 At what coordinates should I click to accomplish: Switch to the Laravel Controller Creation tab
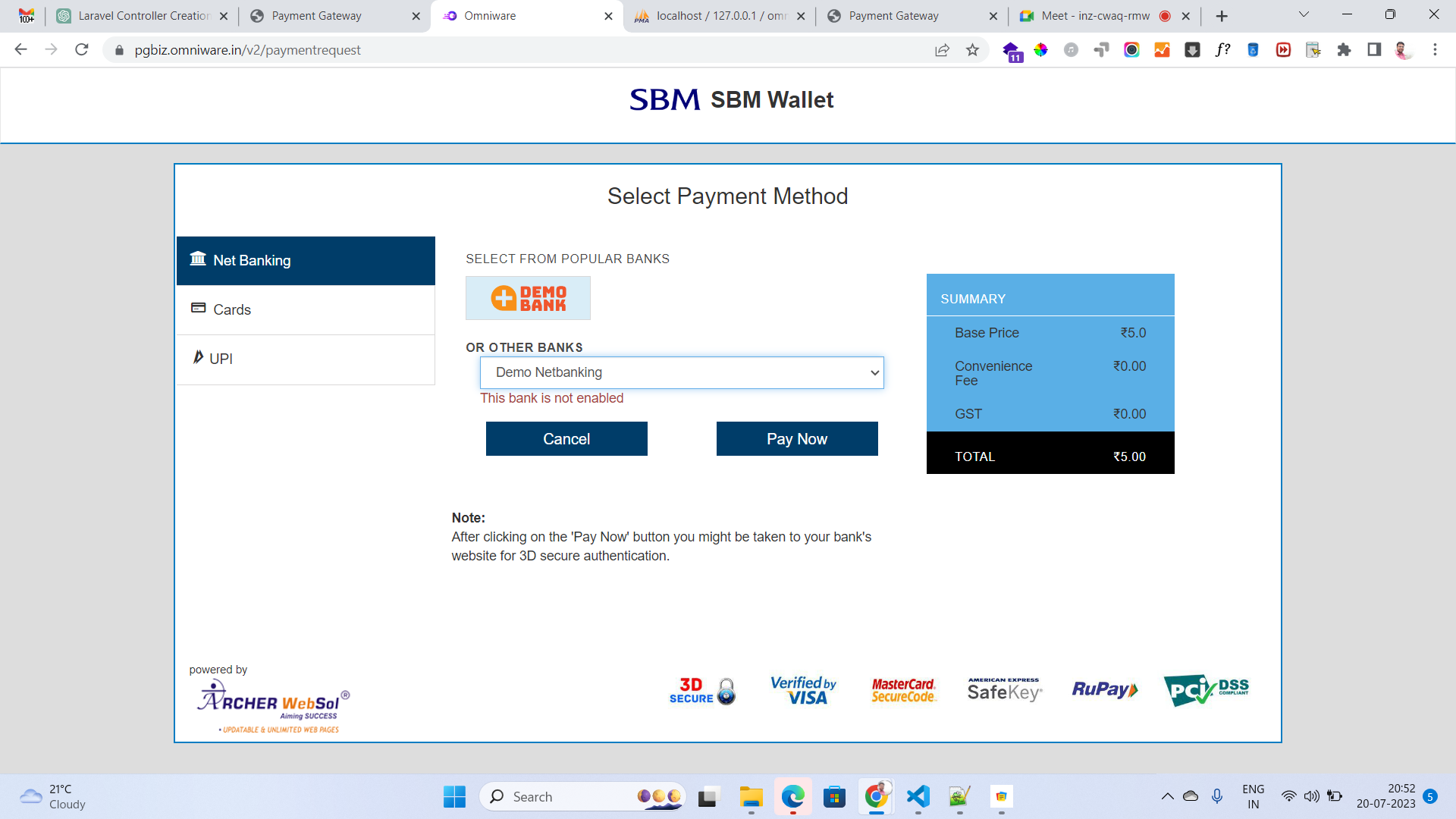pos(142,16)
